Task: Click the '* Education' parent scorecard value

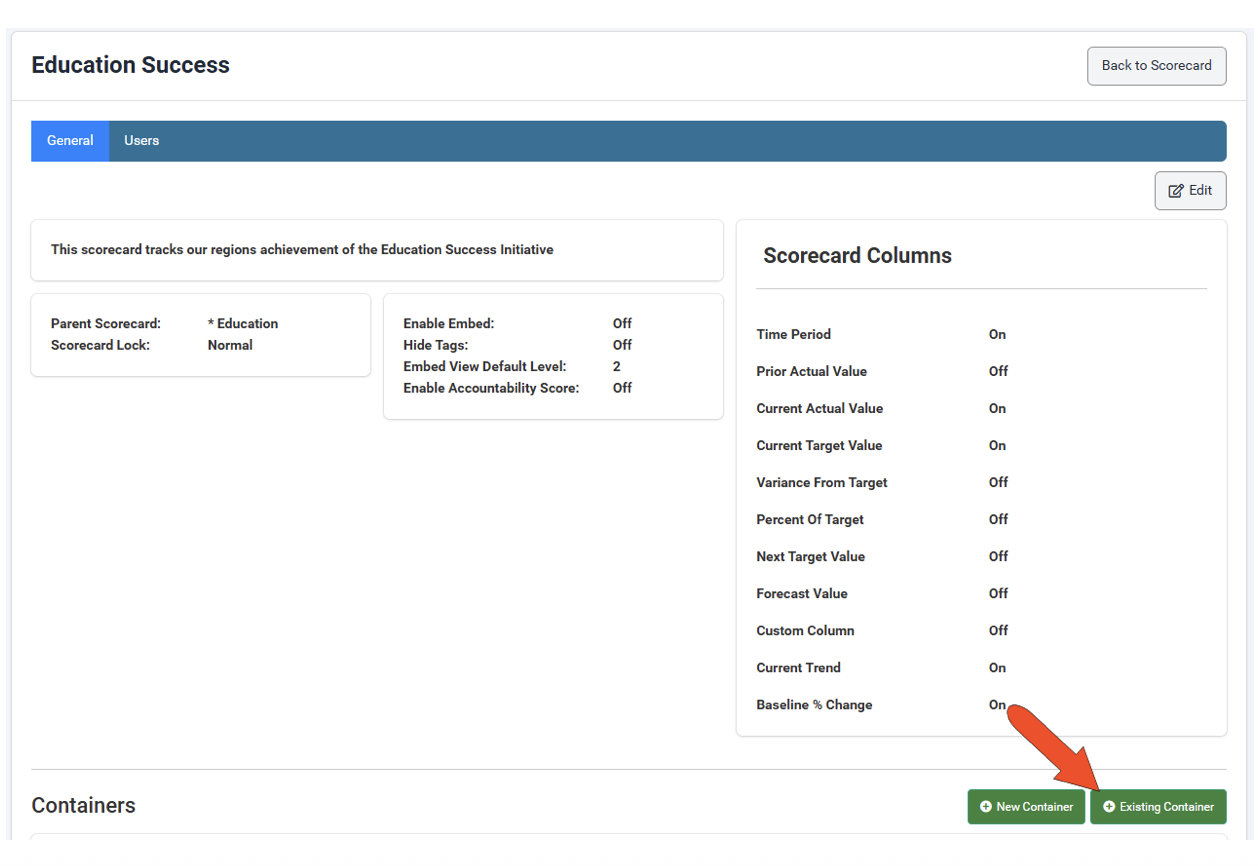Action: pyautogui.click(x=243, y=324)
